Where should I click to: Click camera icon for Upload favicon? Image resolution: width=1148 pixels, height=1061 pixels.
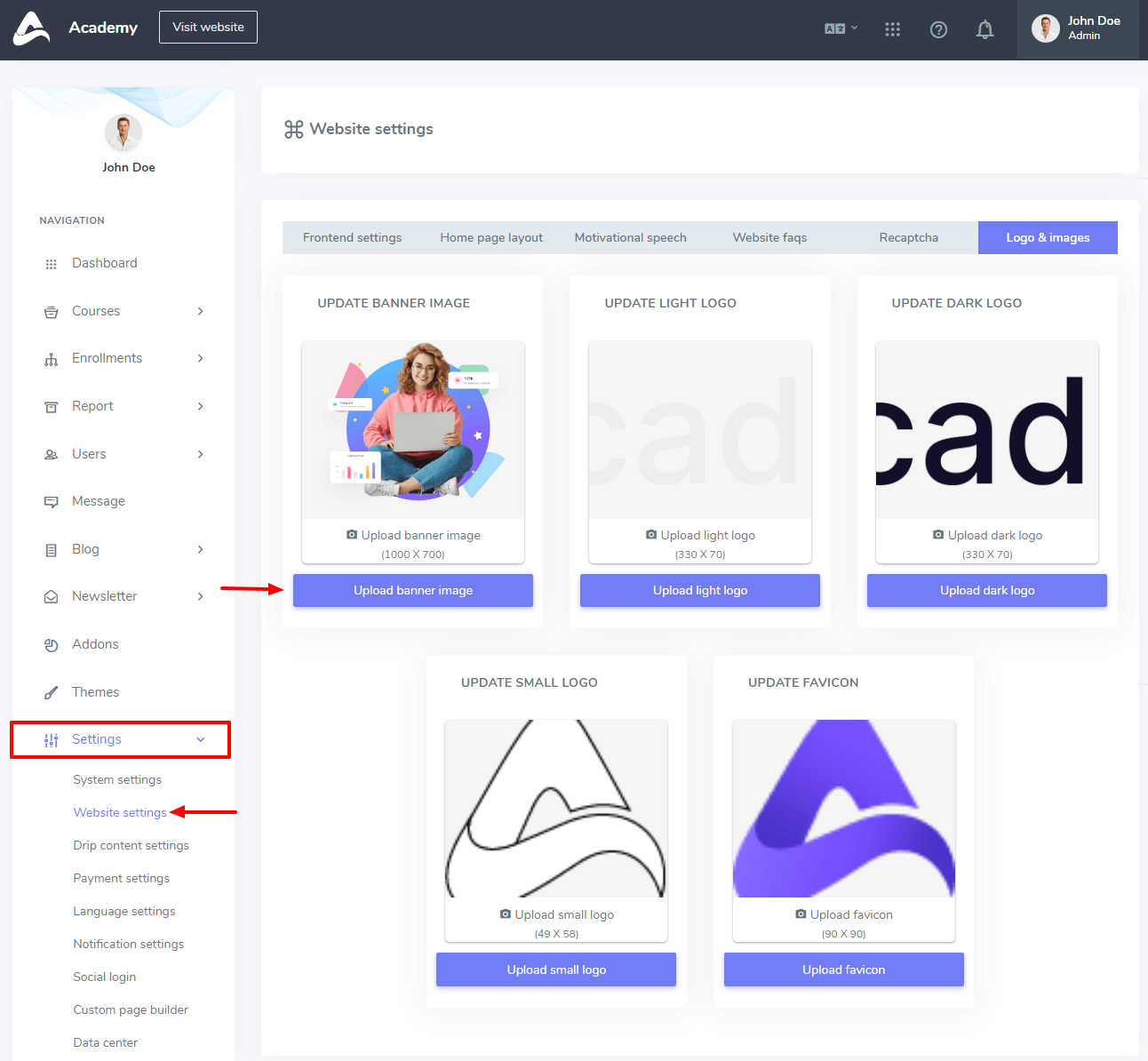click(x=801, y=914)
